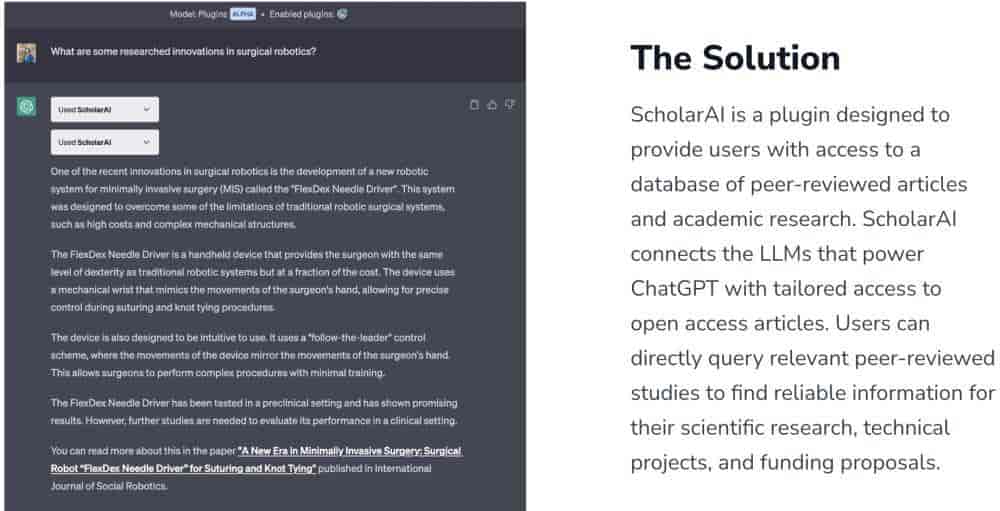The height and width of the screenshot is (511, 1000).
Task: Click the thumbs down icon
Action: 509,105
